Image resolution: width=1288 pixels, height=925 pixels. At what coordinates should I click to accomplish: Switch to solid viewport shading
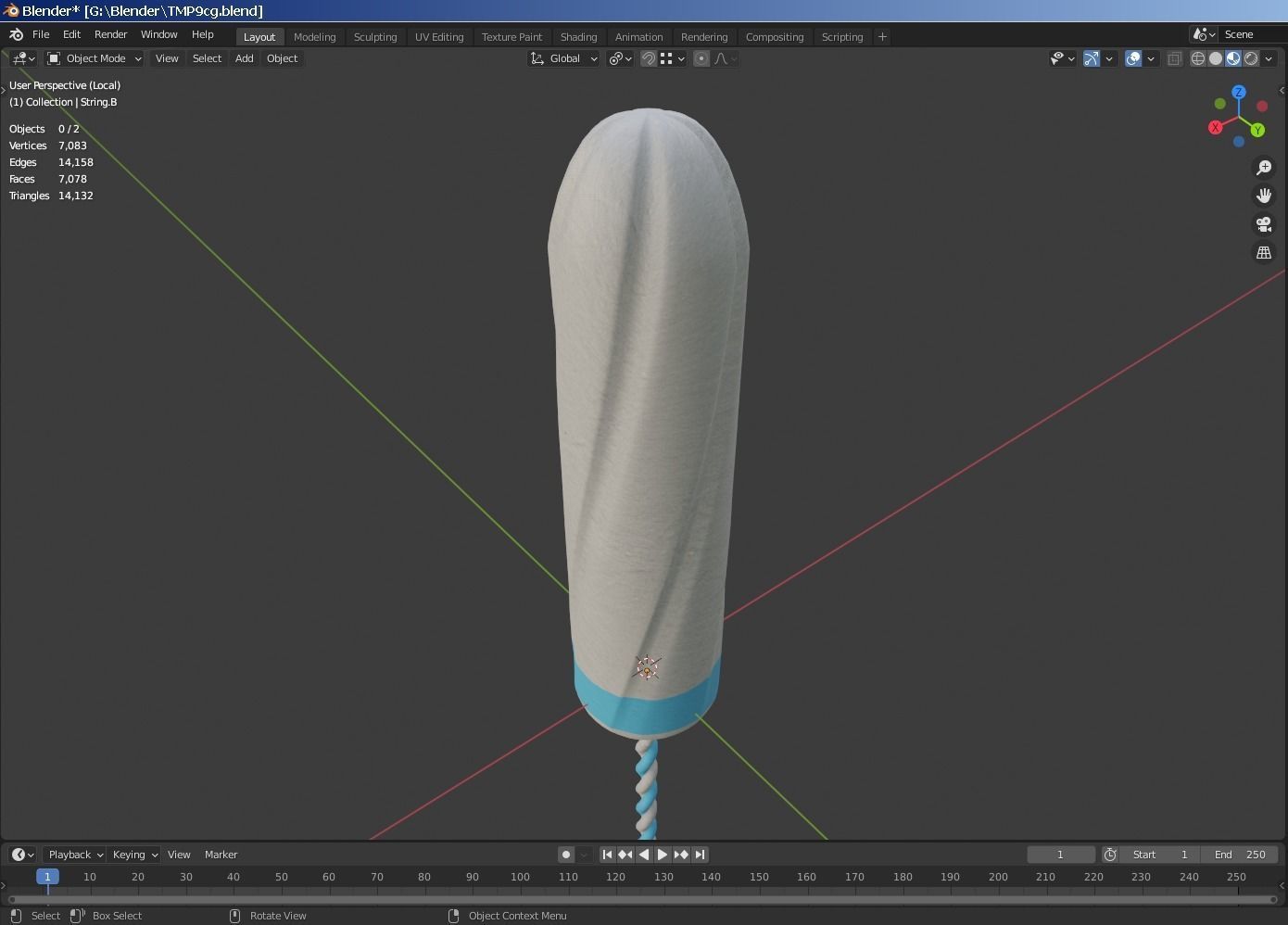1216,58
